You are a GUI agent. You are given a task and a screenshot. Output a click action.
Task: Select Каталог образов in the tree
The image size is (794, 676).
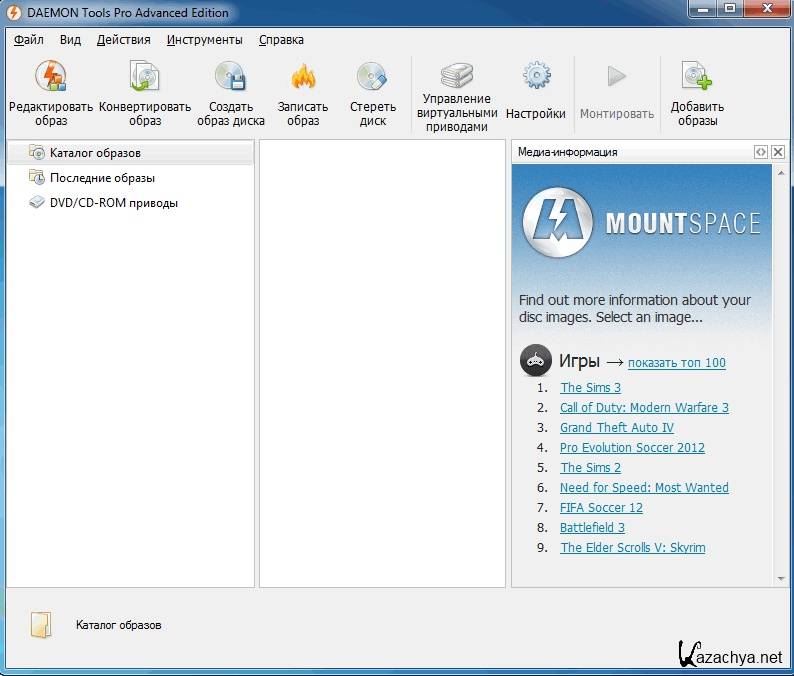(95, 153)
